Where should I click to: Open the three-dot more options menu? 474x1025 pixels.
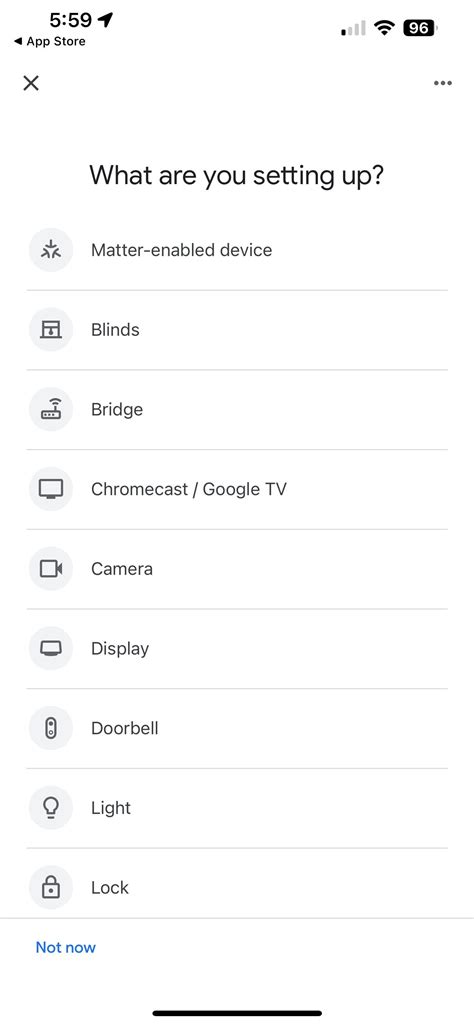point(443,83)
